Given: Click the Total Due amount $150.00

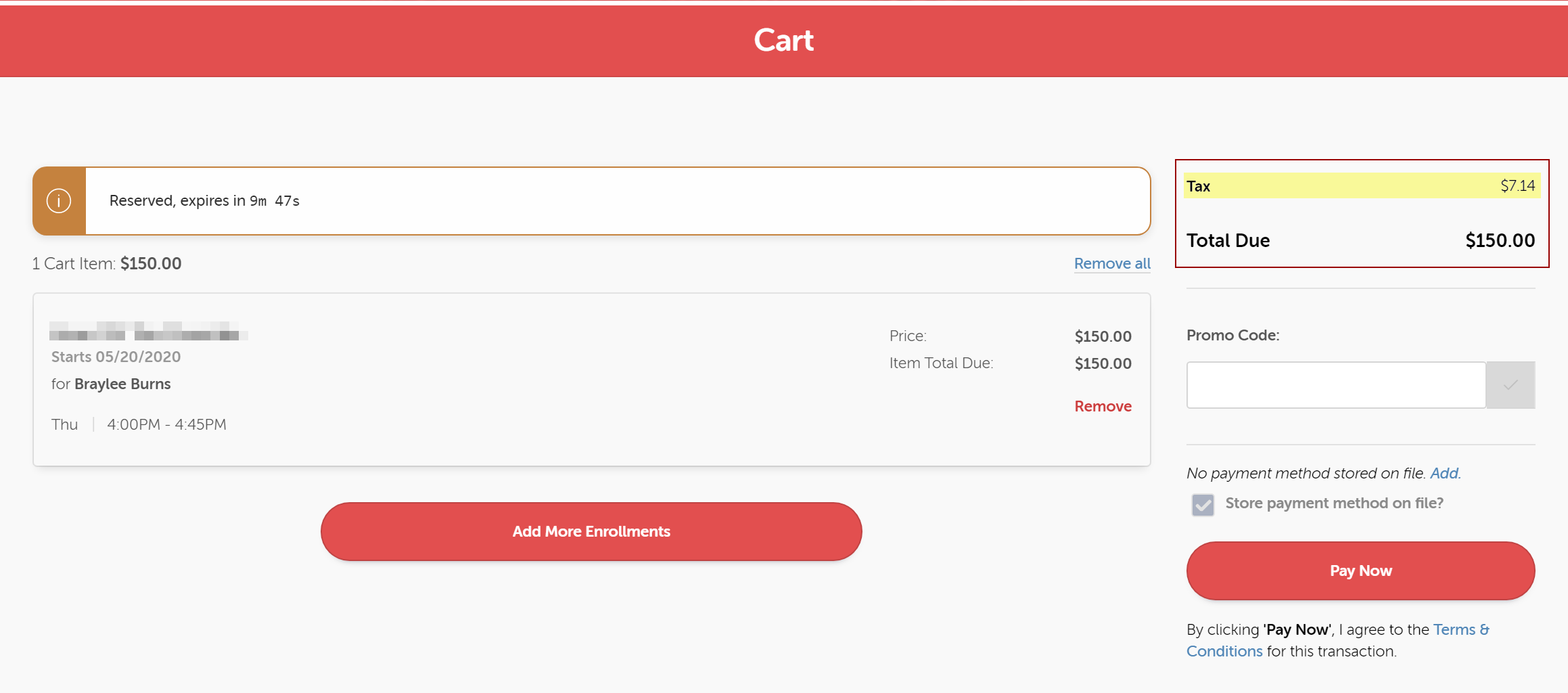Looking at the screenshot, I should pyautogui.click(x=1500, y=240).
